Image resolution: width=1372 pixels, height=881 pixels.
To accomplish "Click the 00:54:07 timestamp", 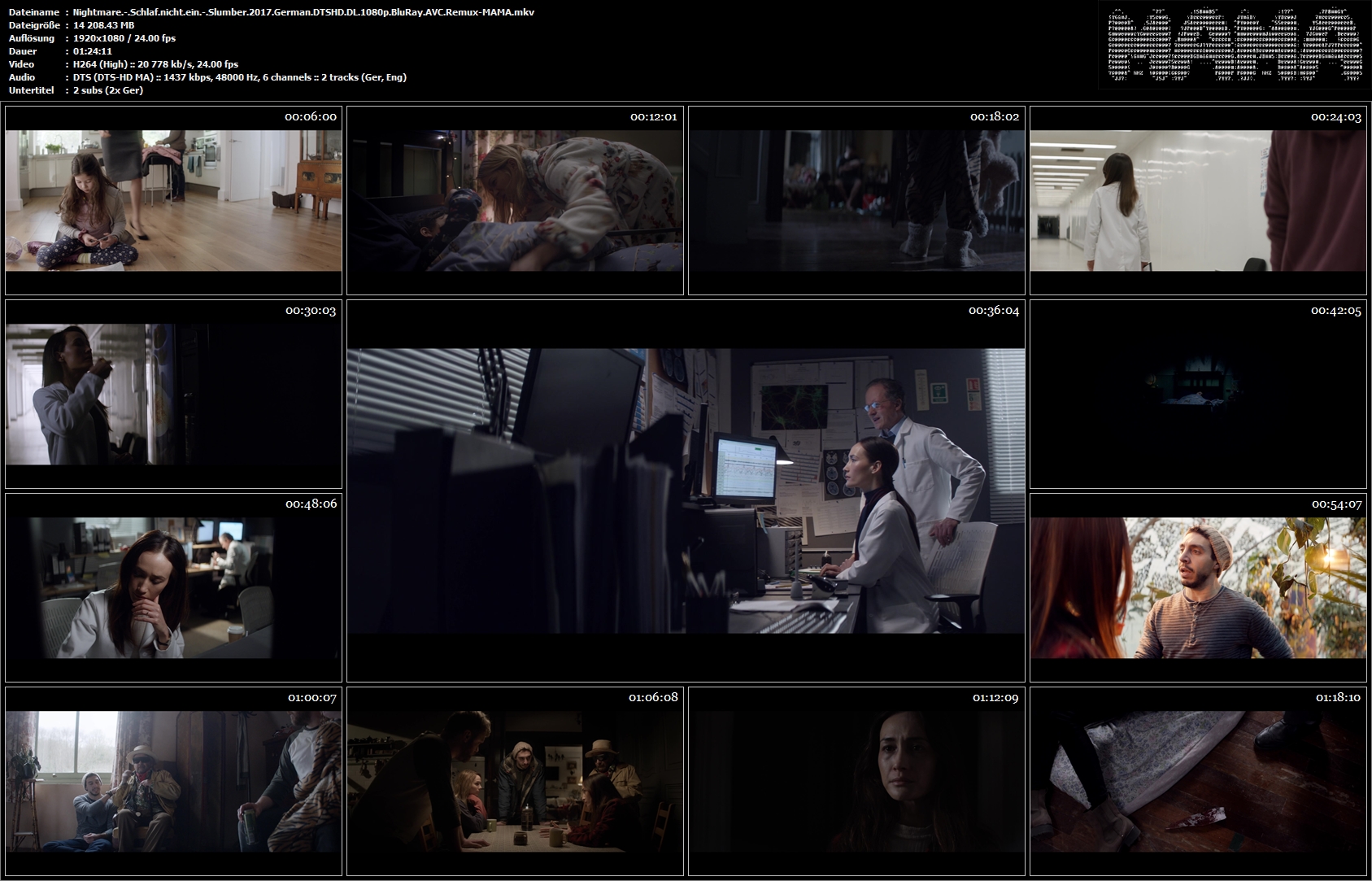I will (x=1336, y=504).
